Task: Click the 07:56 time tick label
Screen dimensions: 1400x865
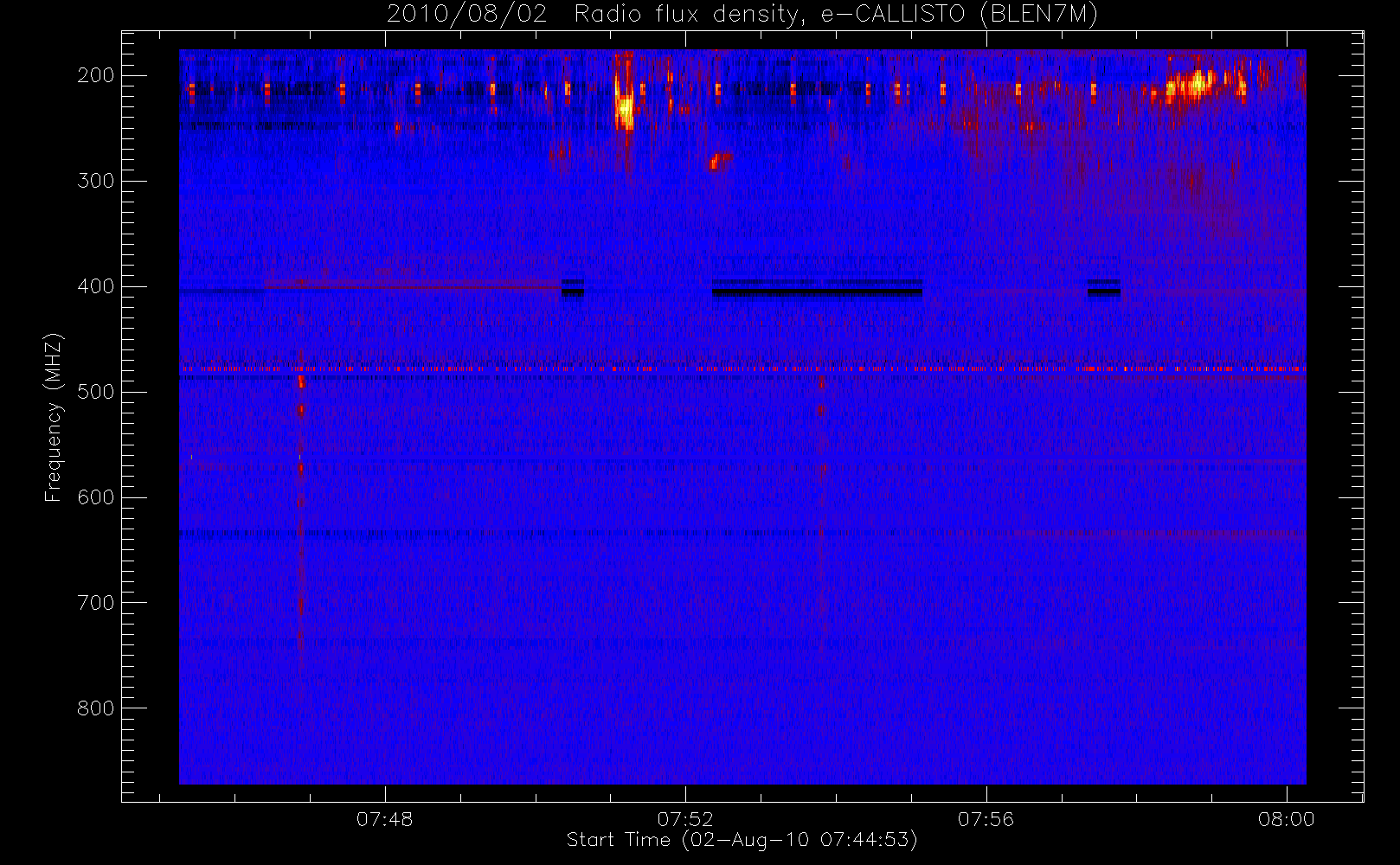Action: pyautogui.click(x=986, y=819)
